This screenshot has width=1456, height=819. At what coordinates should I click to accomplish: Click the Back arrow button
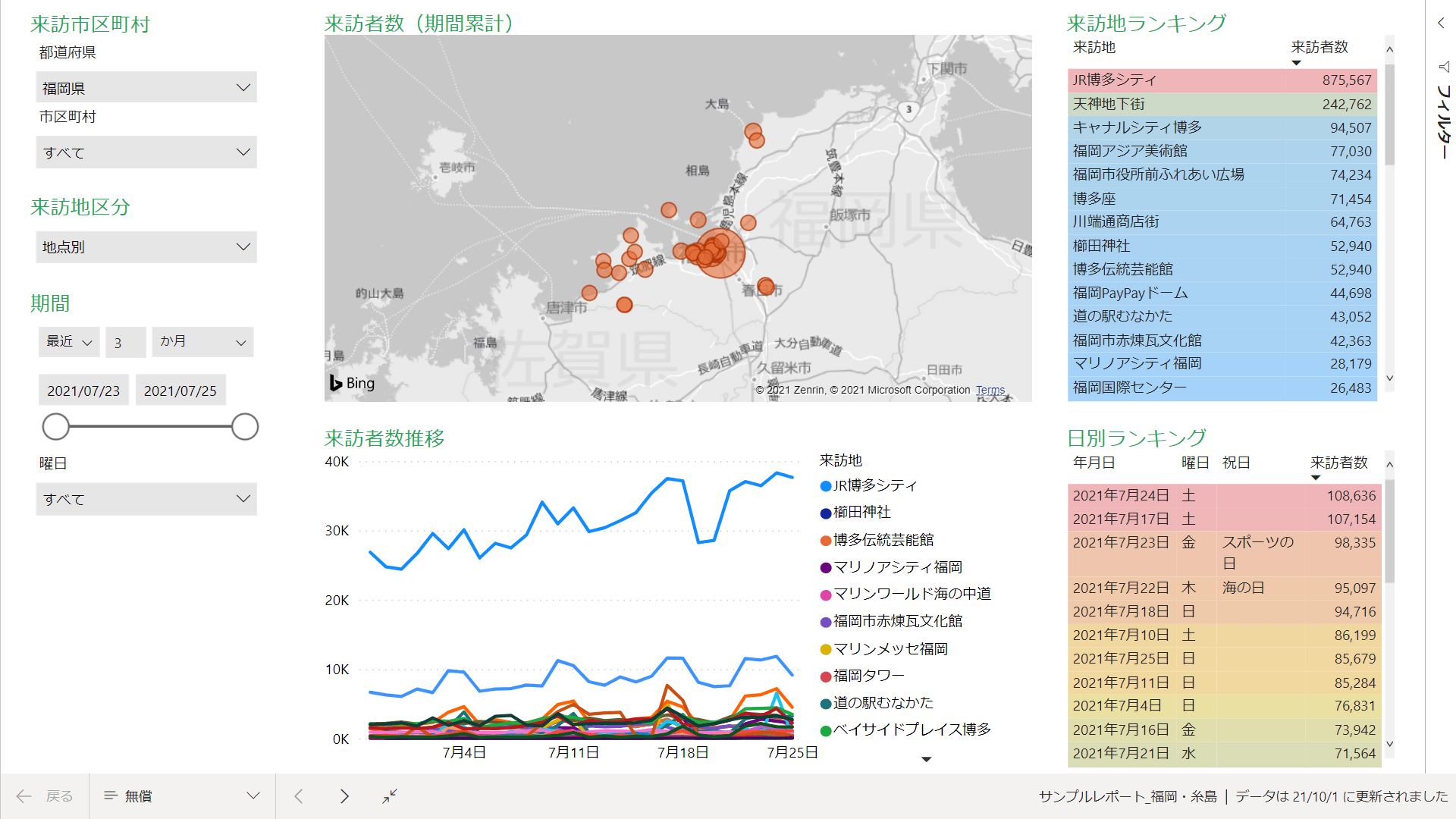click(24, 795)
